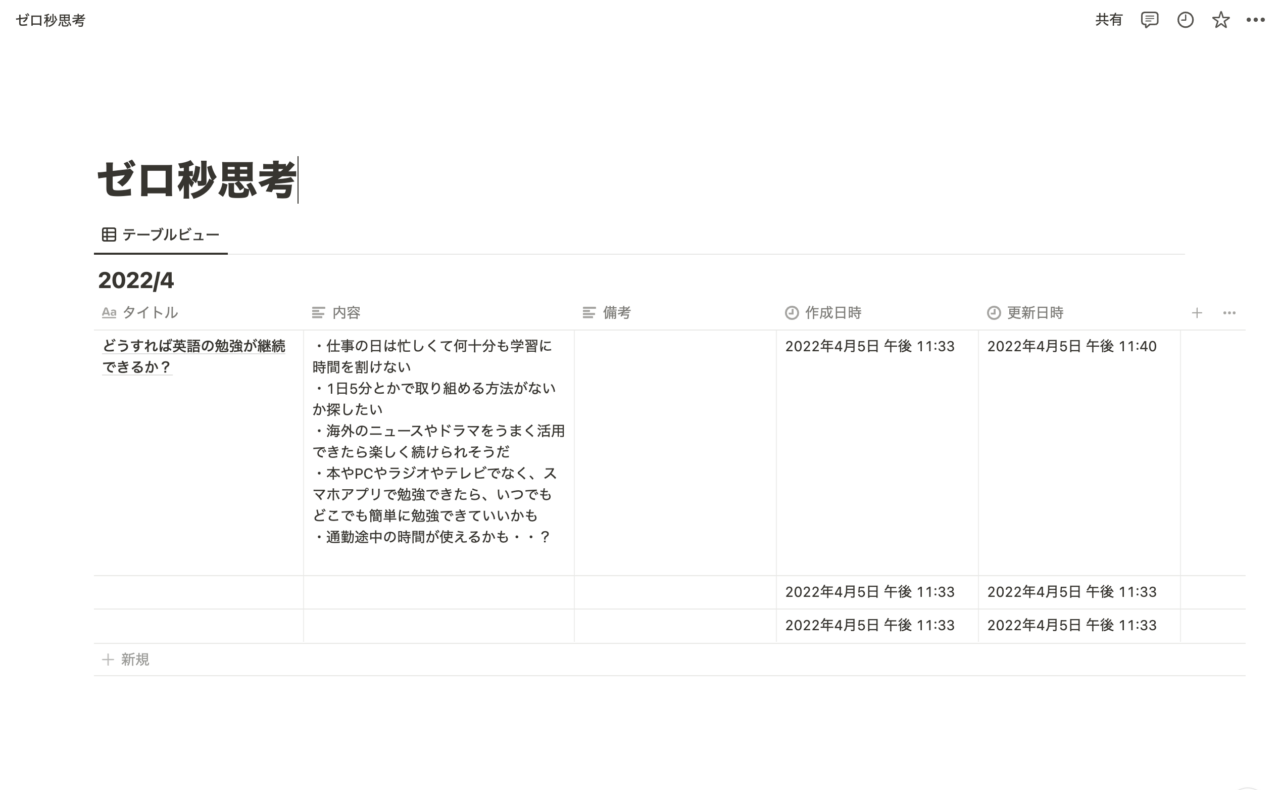Open the どうすれば英語の勉強が継続できるか？ entry
Screen dimensions: 1280x790
[194, 357]
